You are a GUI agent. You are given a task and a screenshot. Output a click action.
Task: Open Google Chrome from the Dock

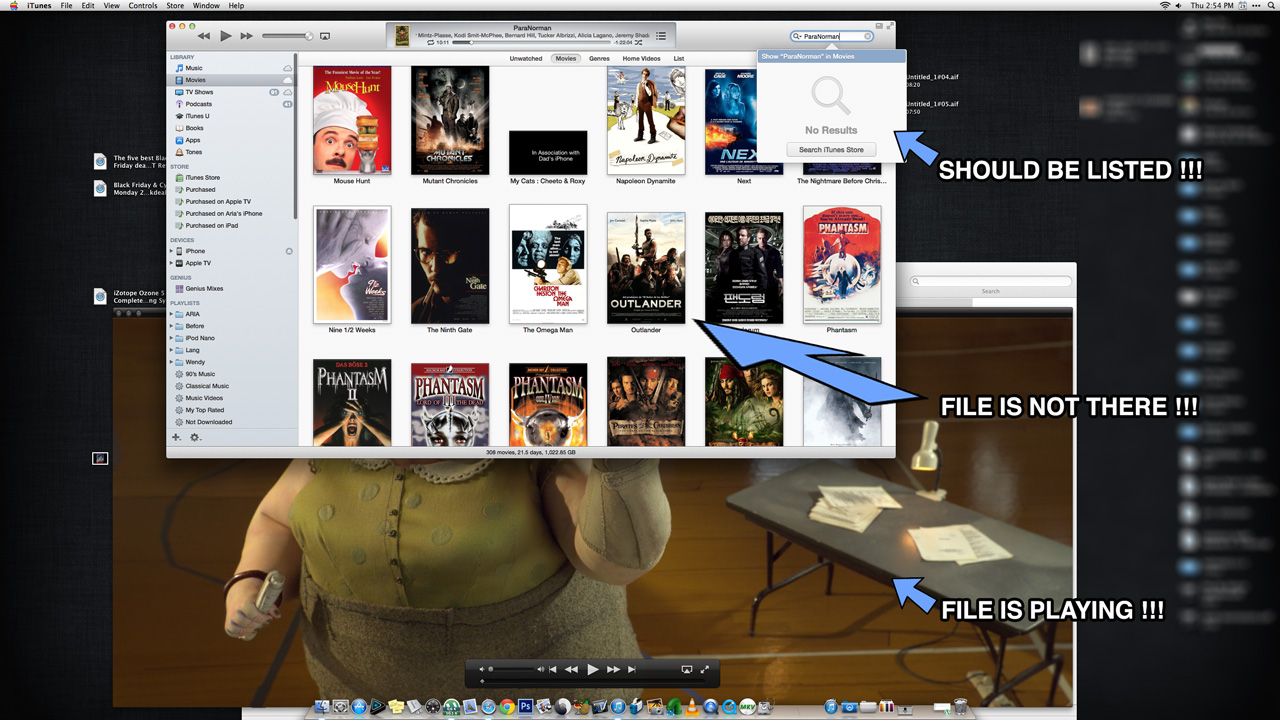coord(507,707)
